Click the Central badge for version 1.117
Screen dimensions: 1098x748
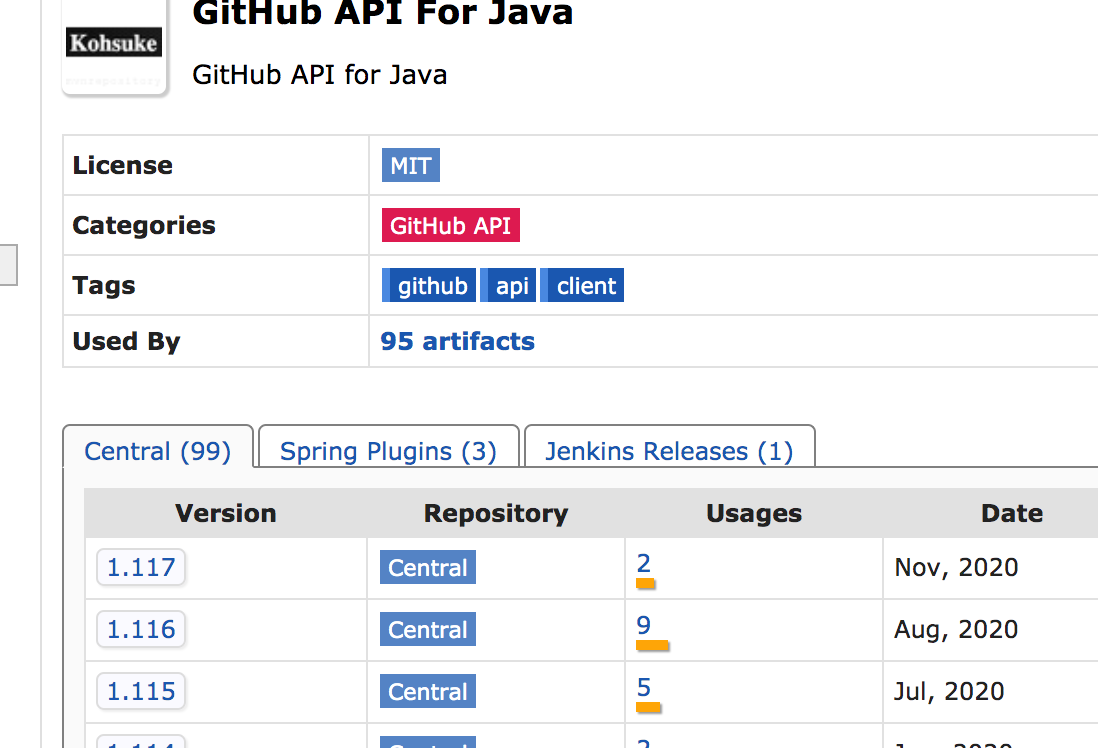(x=428, y=568)
